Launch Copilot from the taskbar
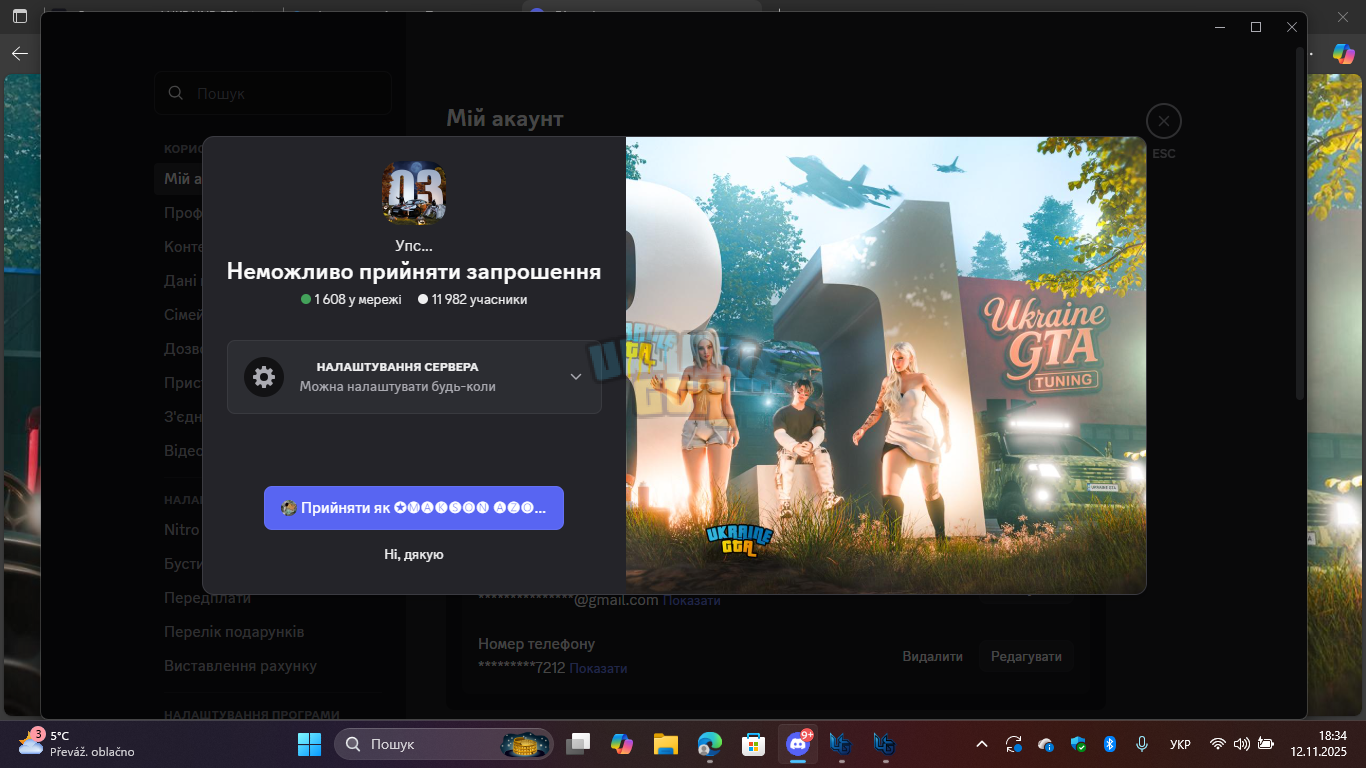1366x768 pixels. [622, 744]
